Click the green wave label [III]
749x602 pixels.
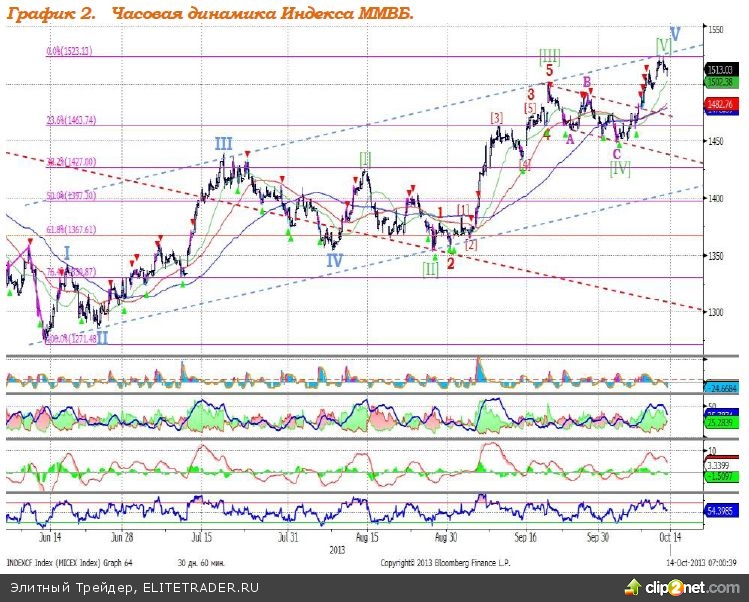click(549, 57)
